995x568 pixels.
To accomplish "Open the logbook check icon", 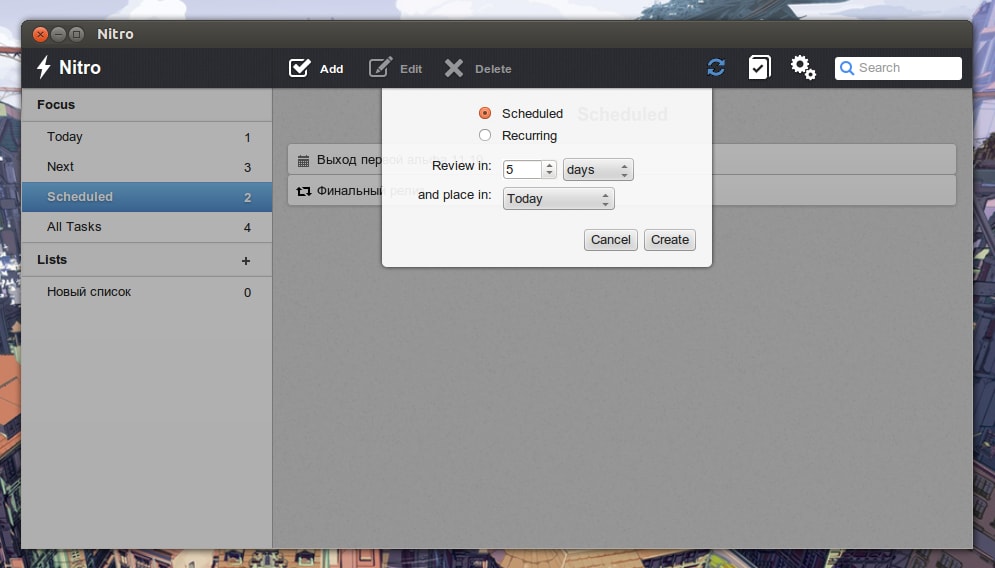I will tap(760, 67).
